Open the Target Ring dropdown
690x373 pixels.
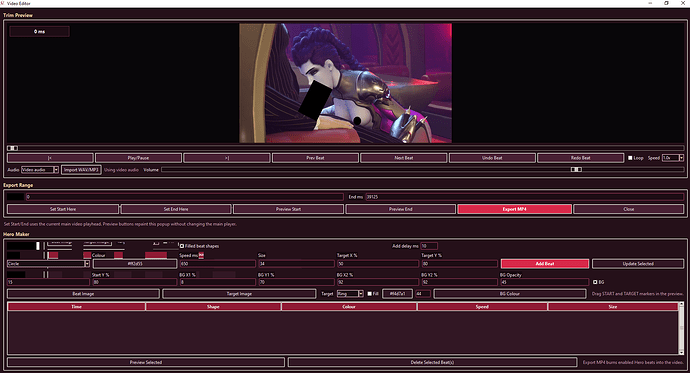point(350,294)
